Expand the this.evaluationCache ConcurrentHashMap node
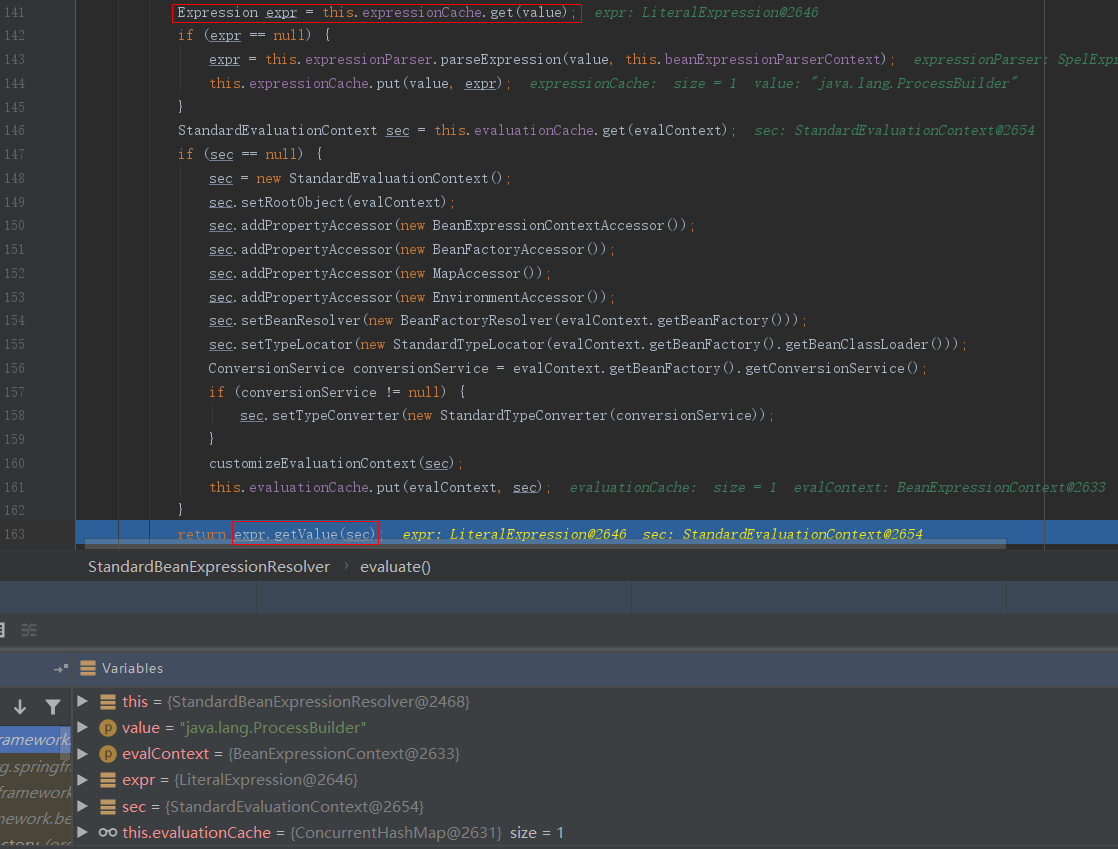1118x849 pixels. [83, 833]
